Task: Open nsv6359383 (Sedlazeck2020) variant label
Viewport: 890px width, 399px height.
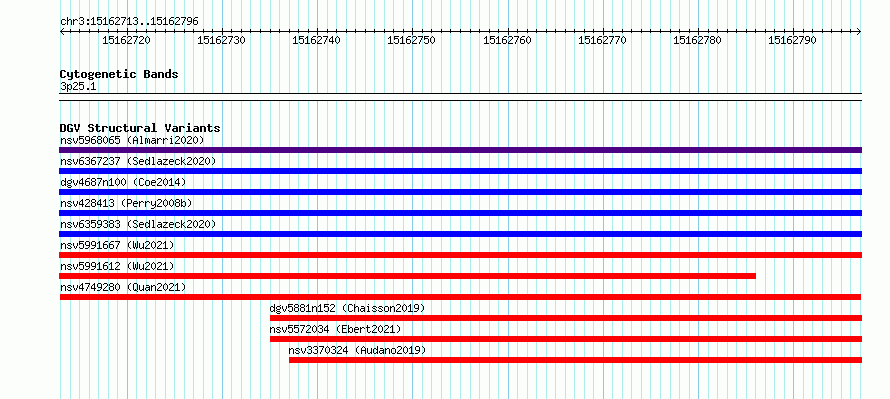Action: (x=138, y=224)
